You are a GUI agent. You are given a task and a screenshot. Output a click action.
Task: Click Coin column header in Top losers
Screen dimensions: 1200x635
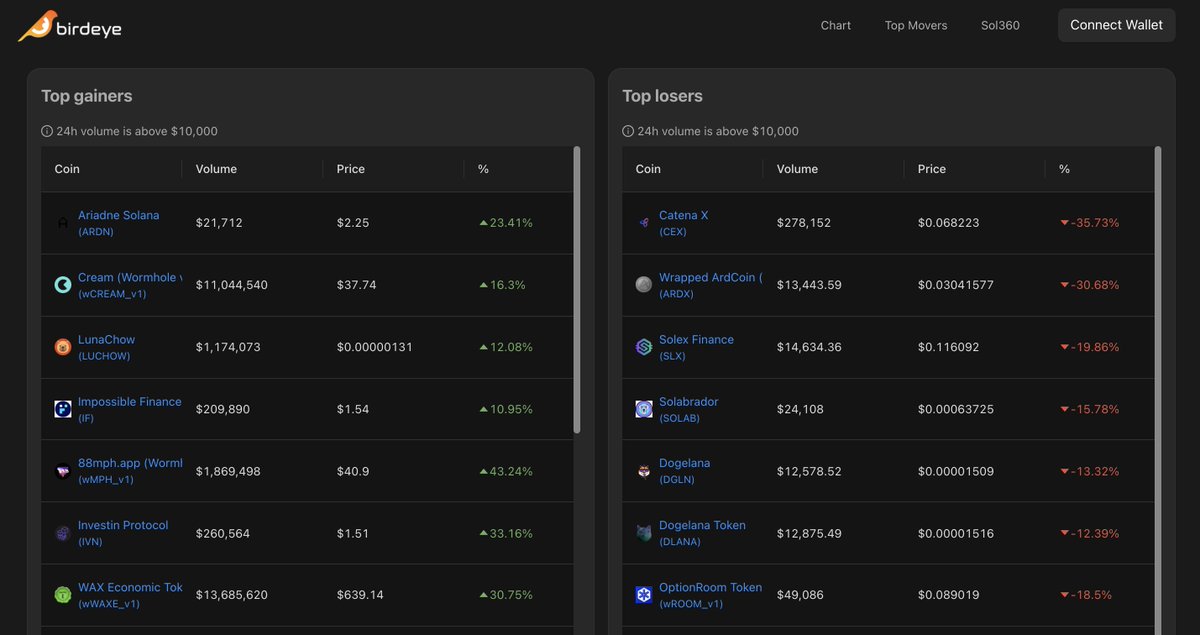click(x=648, y=169)
